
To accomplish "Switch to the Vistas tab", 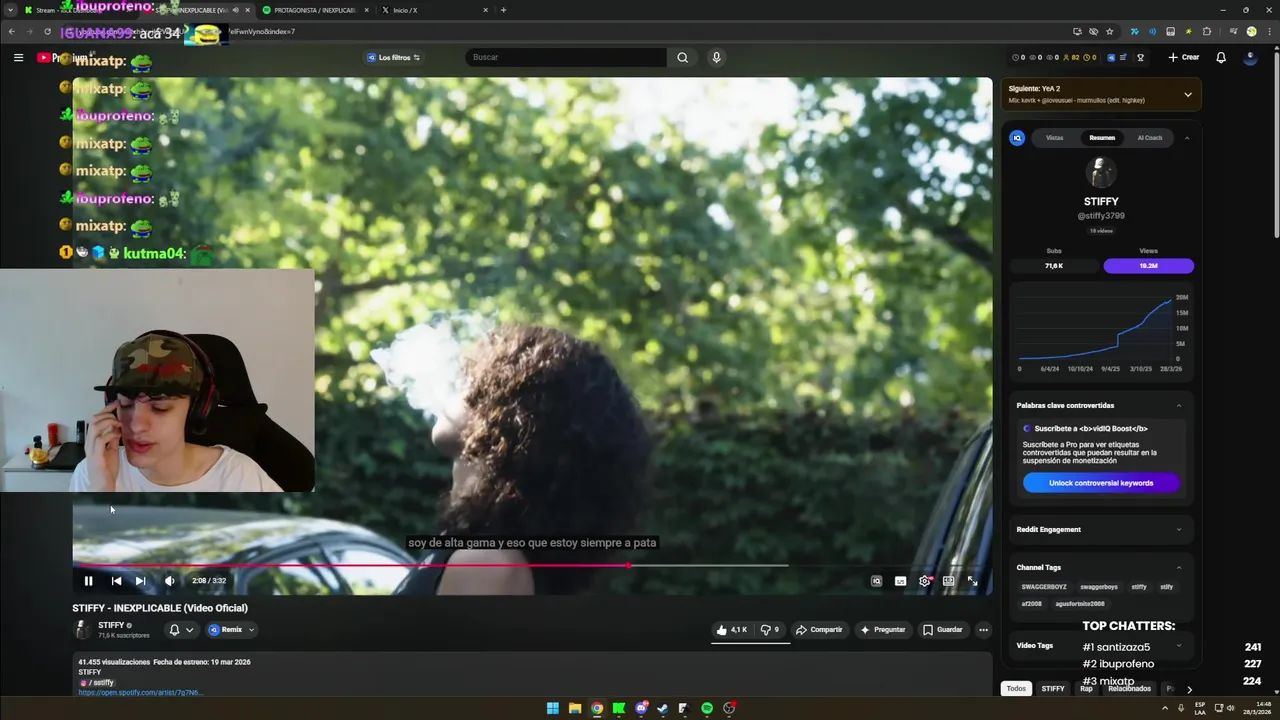I will 1054,138.
